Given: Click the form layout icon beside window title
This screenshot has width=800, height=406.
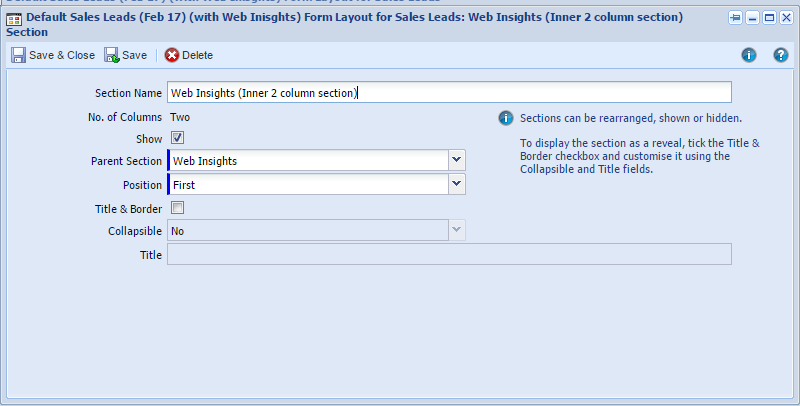Looking at the screenshot, I should click(x=14, y=20).
